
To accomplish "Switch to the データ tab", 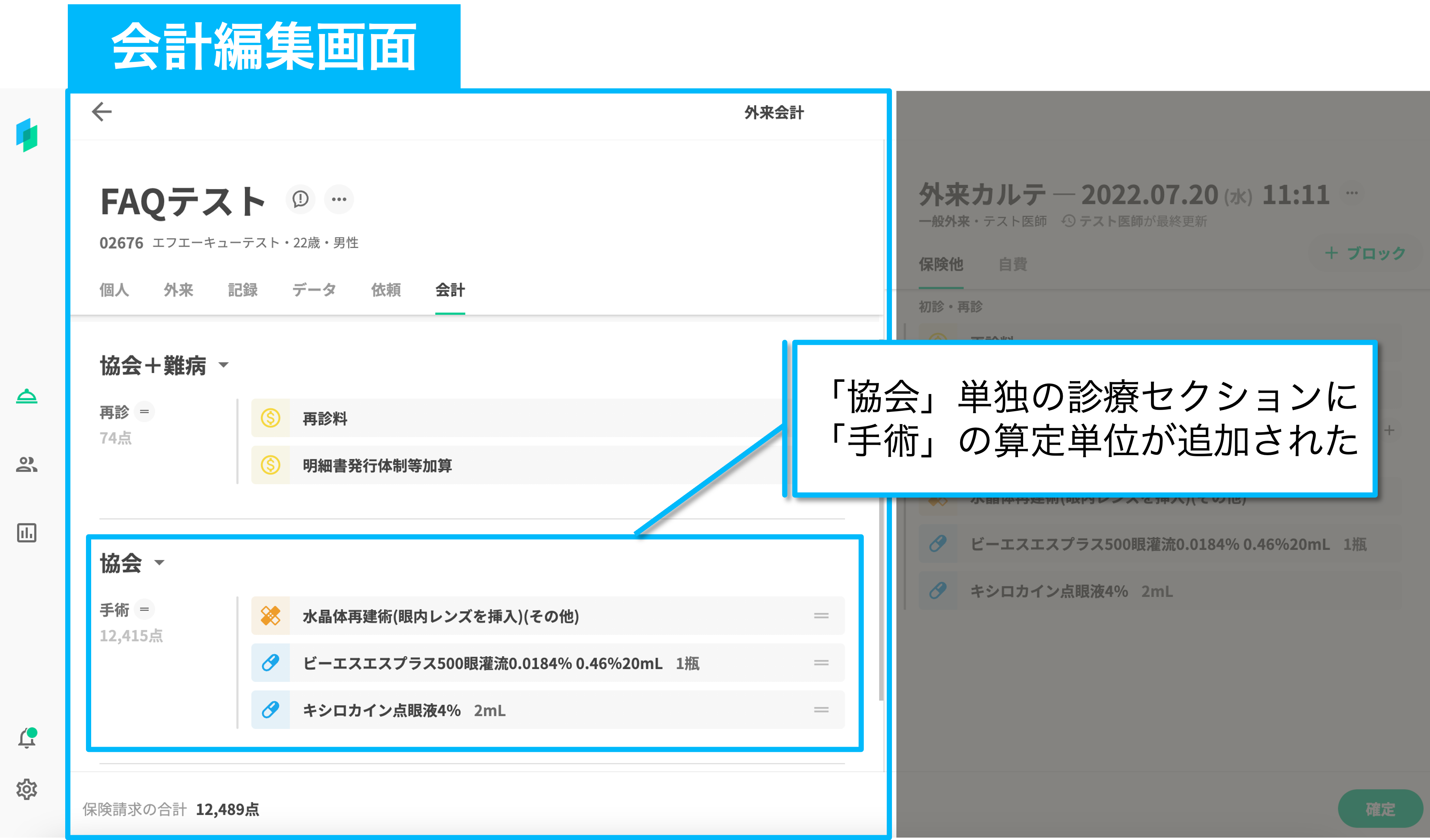I will point(314,290).
